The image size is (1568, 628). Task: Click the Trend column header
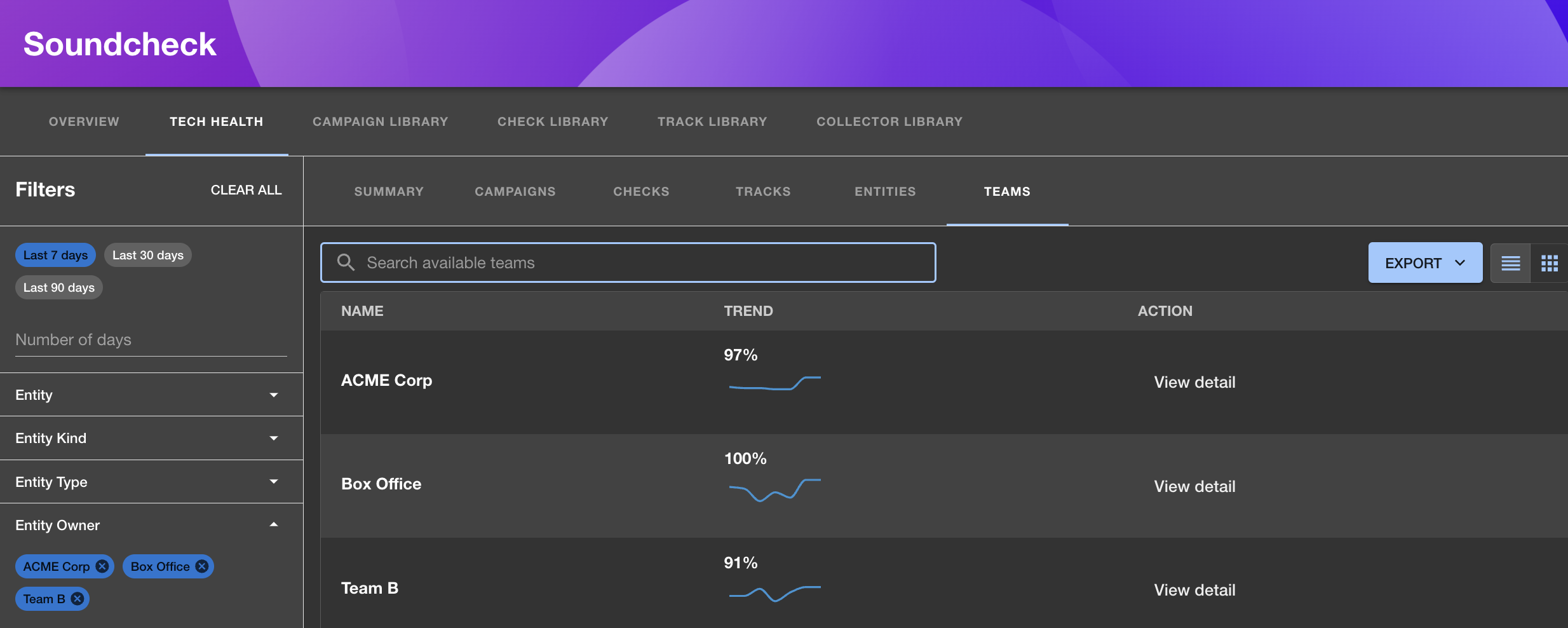[x=748, y=311]
